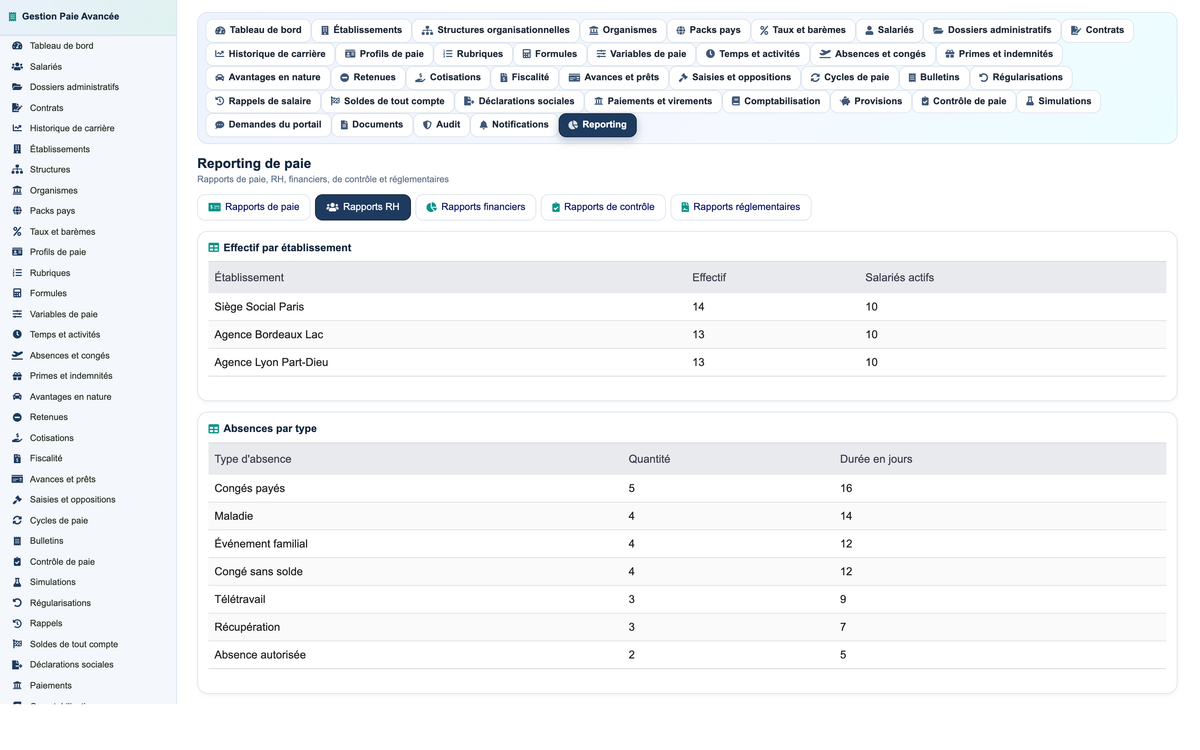This screenshot has height=750, width=1200.
Task: Click the pie chart icon on Rapports financiers
Action: 432,207
